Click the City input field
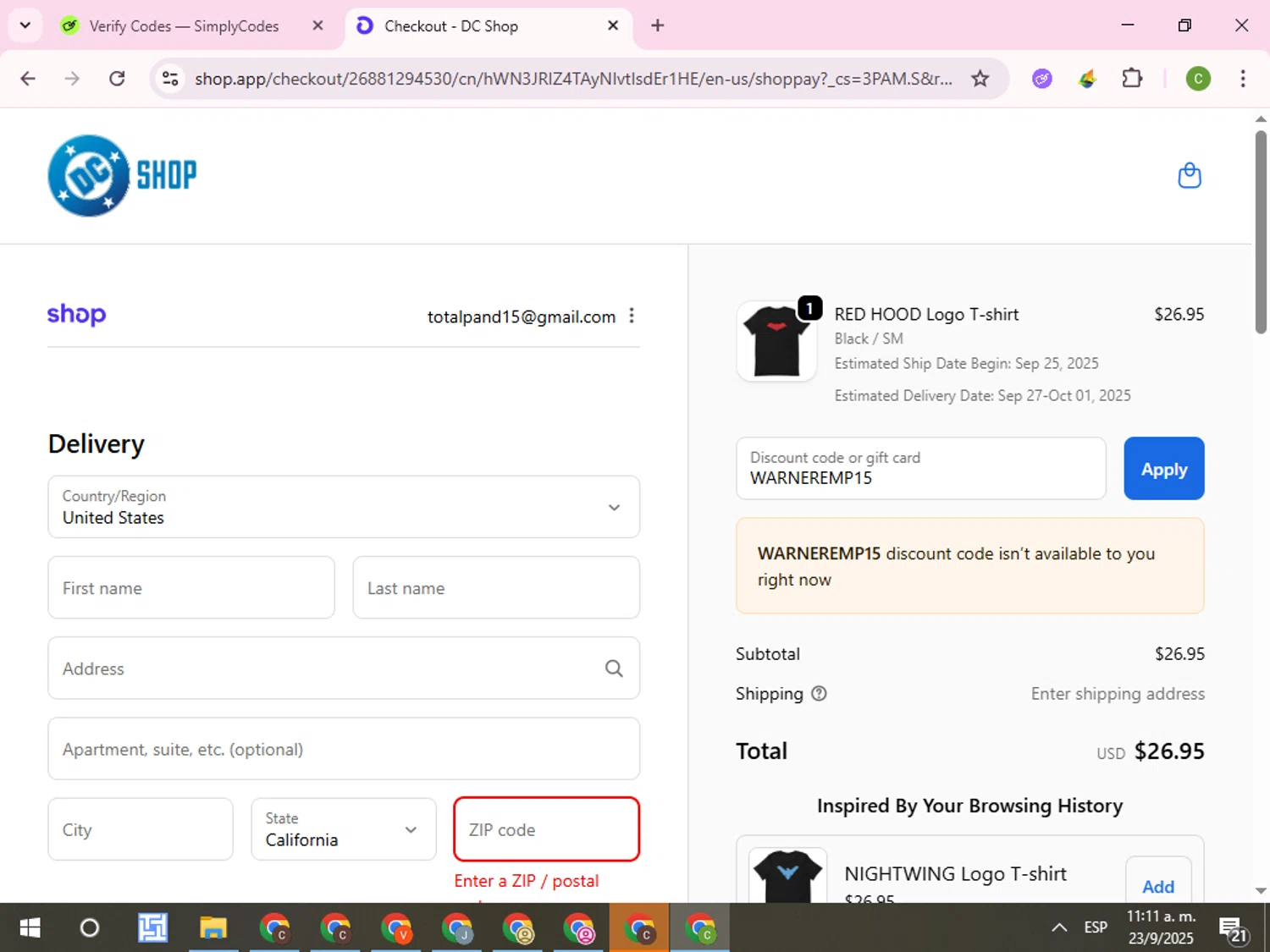 point(141,829)
